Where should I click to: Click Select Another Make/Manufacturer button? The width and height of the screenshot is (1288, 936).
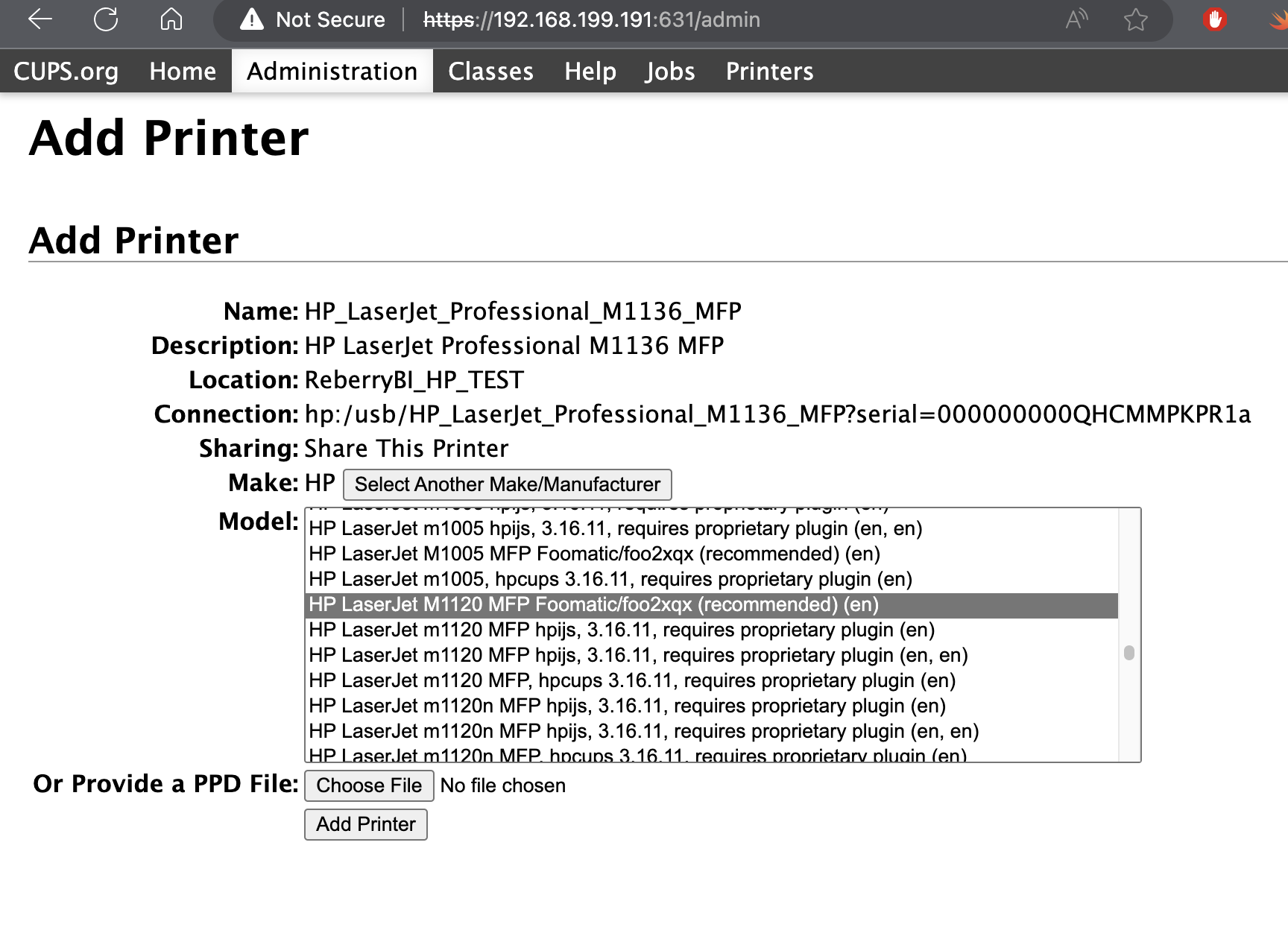pos(508,484)
